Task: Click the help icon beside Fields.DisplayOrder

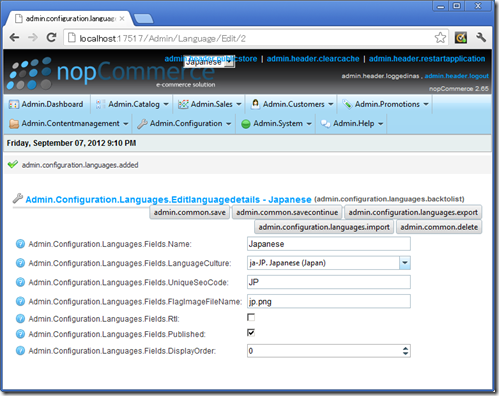Action: tap(20, 351)
